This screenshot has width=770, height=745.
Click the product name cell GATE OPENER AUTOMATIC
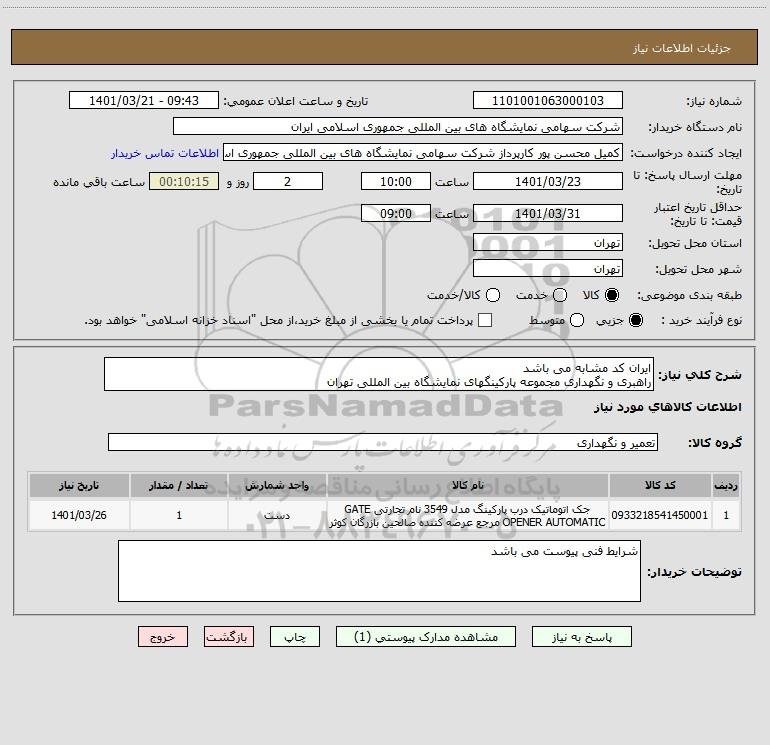click(x=468, y=515)
